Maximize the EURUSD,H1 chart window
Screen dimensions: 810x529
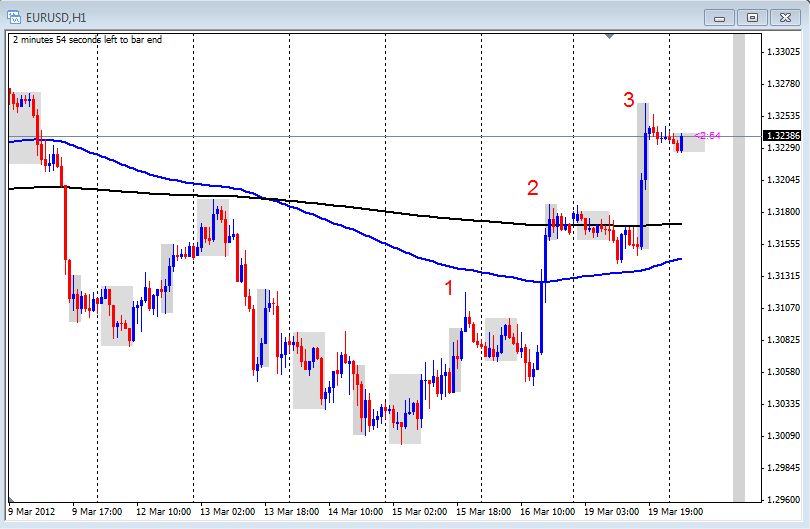752,18
